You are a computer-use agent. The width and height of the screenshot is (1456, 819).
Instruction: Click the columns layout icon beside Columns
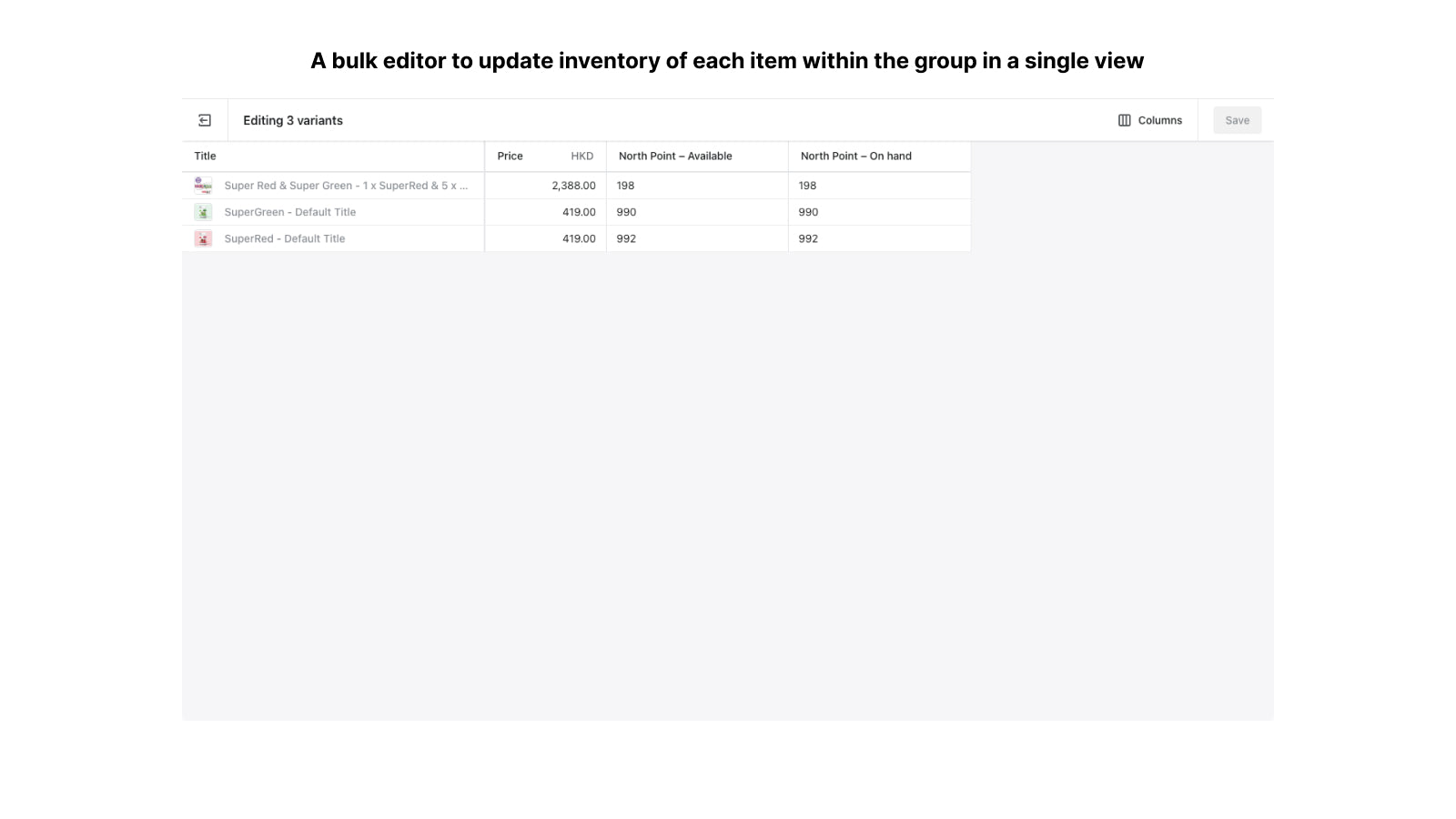[1126, 119]
